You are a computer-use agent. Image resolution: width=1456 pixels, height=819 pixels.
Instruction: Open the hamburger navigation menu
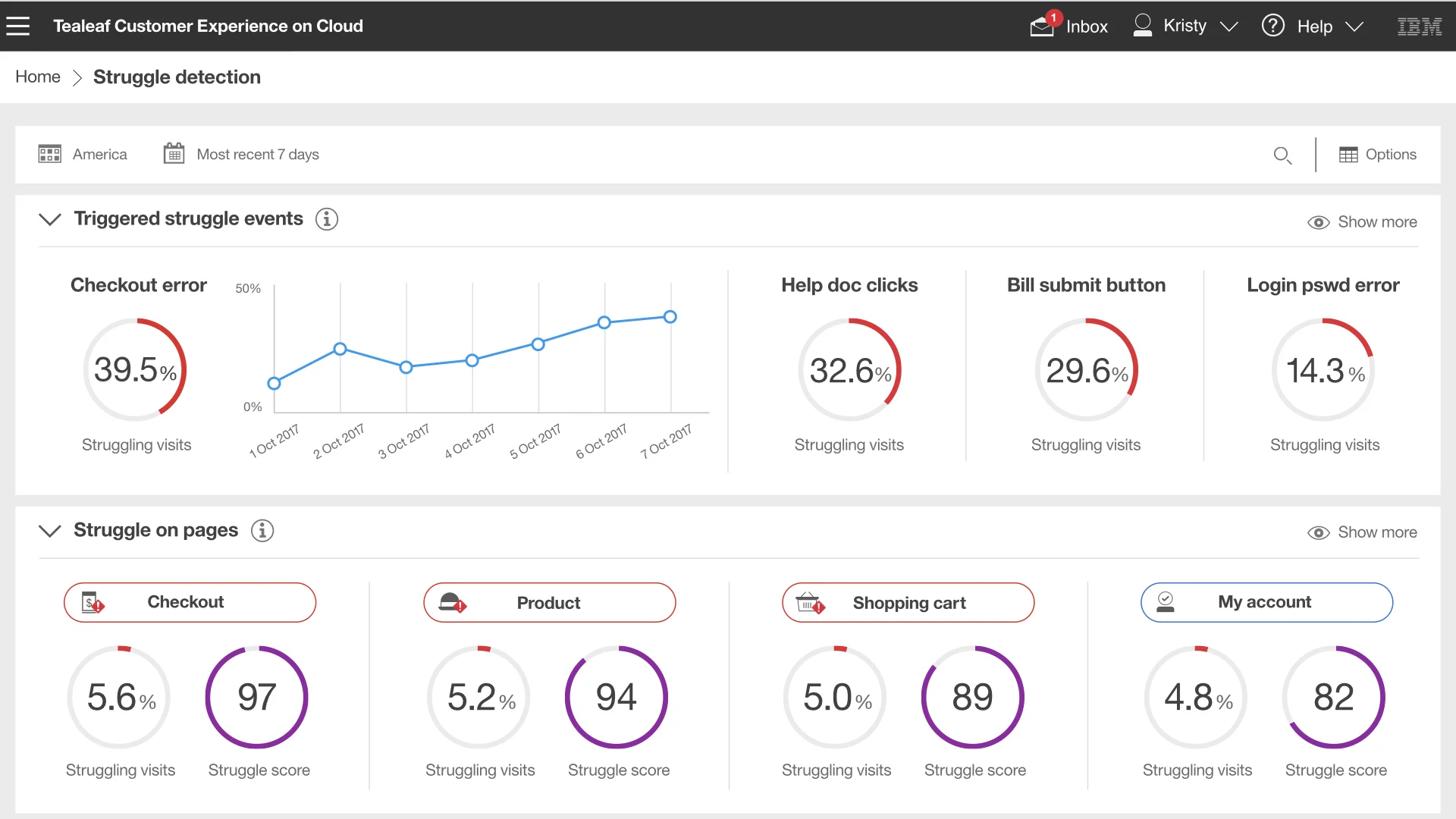[18, 26]
